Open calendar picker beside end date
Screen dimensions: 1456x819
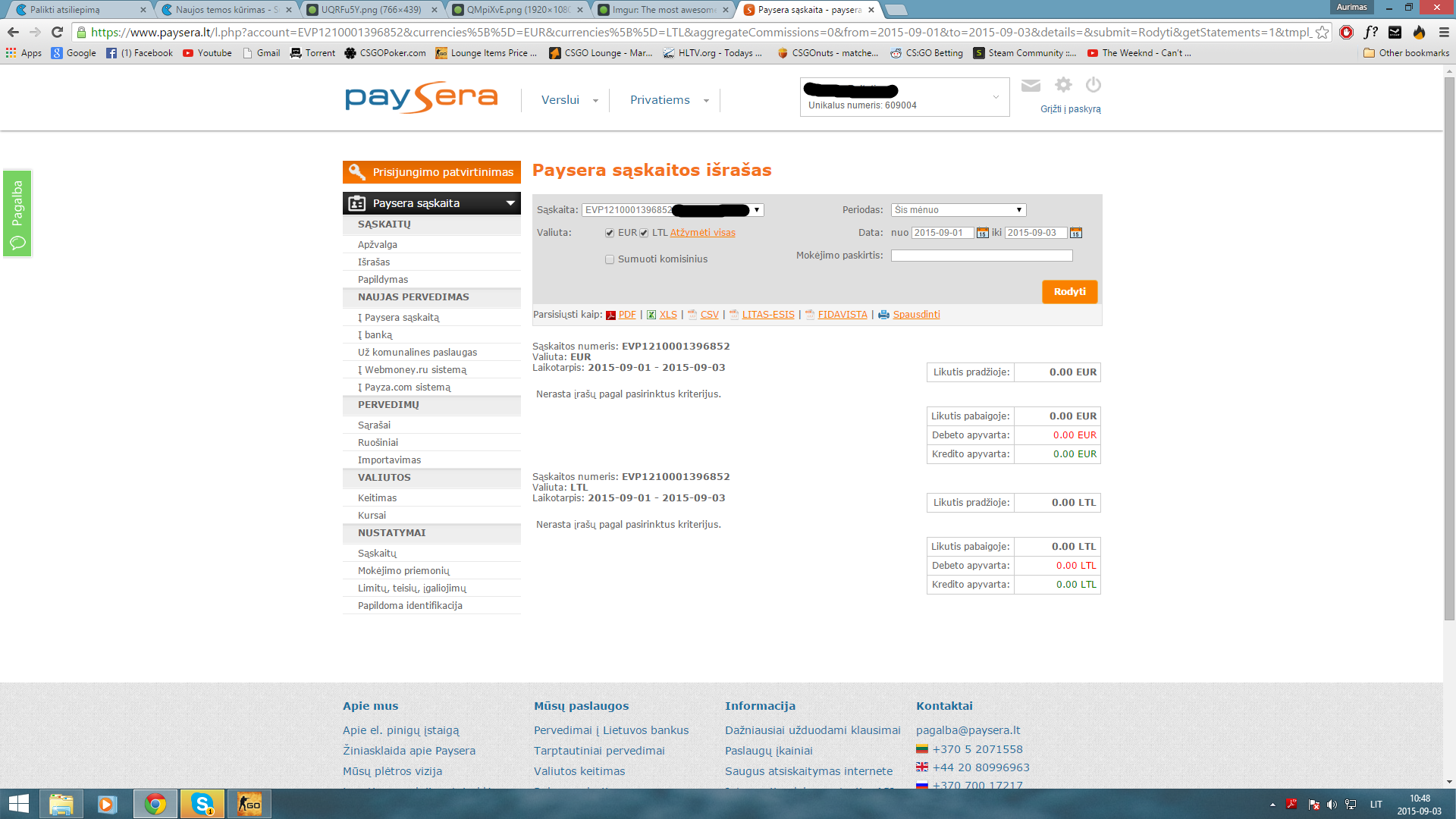click(1075, 233)
